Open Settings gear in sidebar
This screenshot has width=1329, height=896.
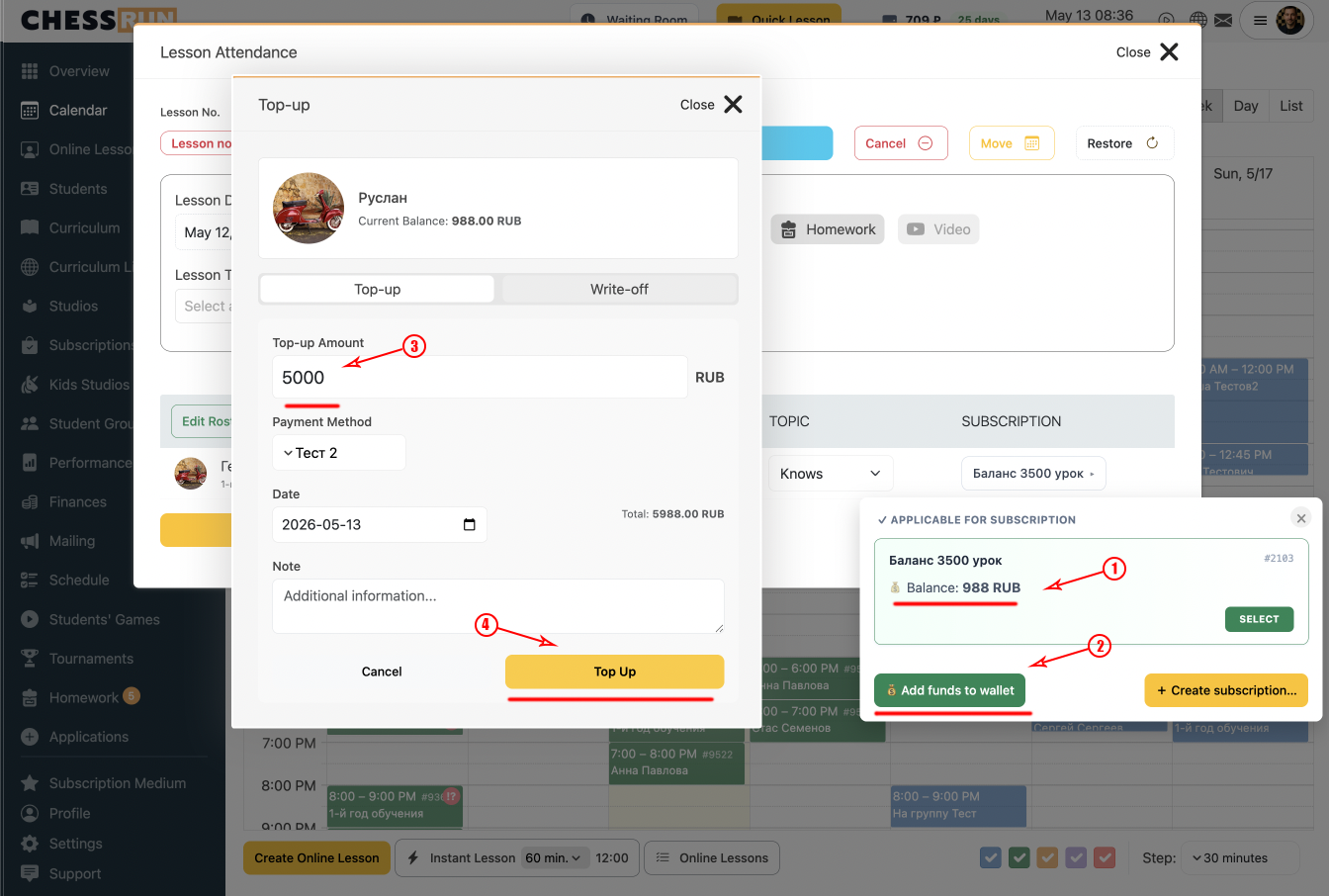(x=30, y=844)
